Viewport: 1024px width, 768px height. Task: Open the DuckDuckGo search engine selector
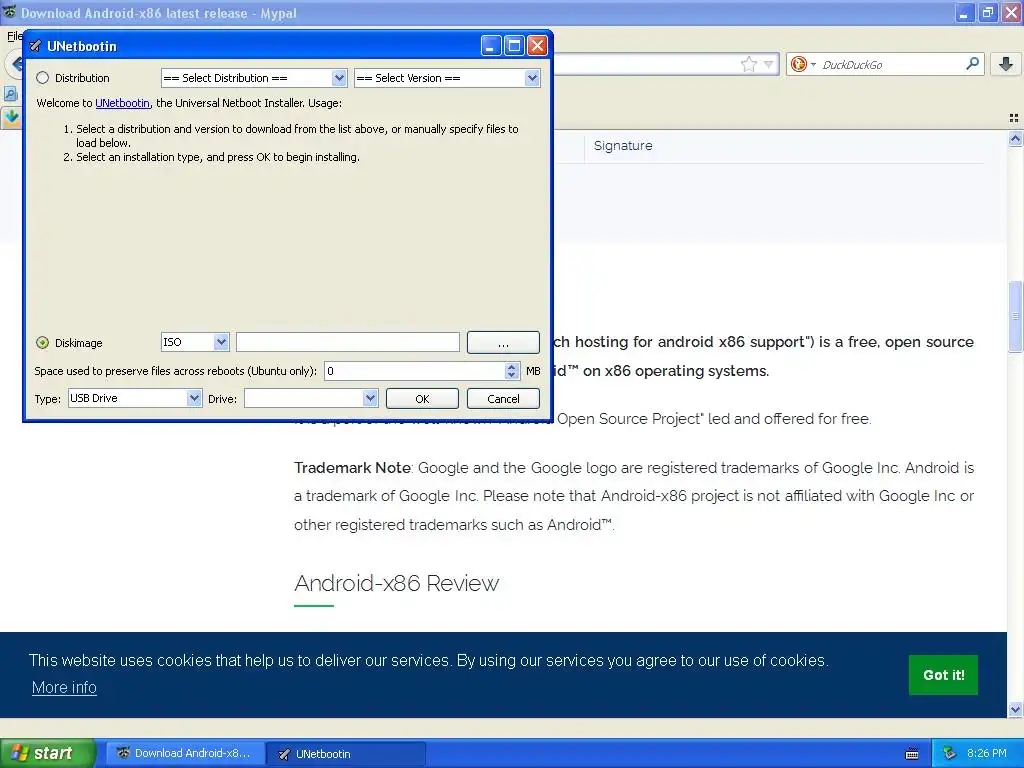tap(803, 64)
